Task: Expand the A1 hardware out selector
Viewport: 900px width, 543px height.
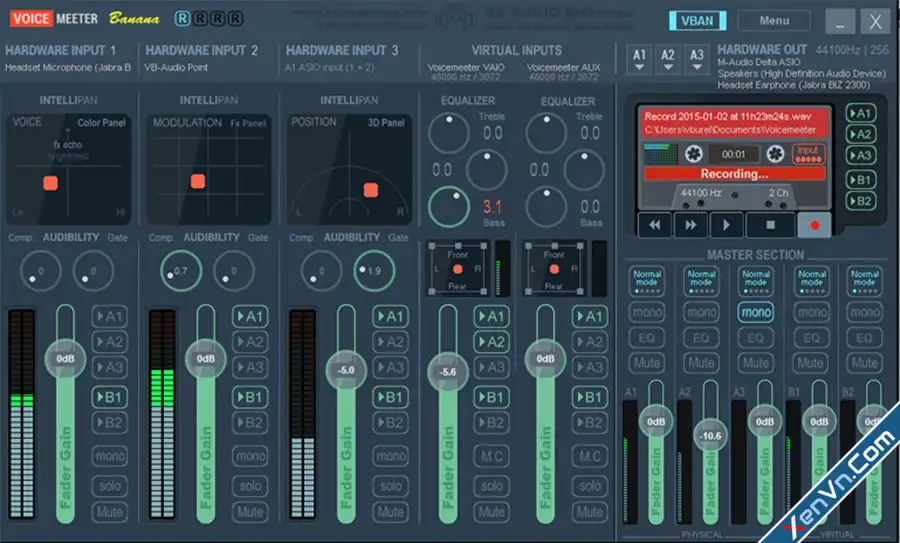Action: point(639,60)
